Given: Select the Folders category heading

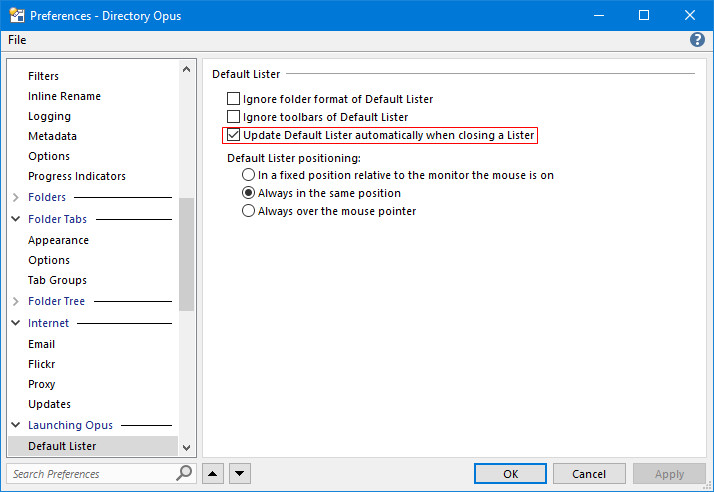Looking at the screenshot, I should coord(47,197).
